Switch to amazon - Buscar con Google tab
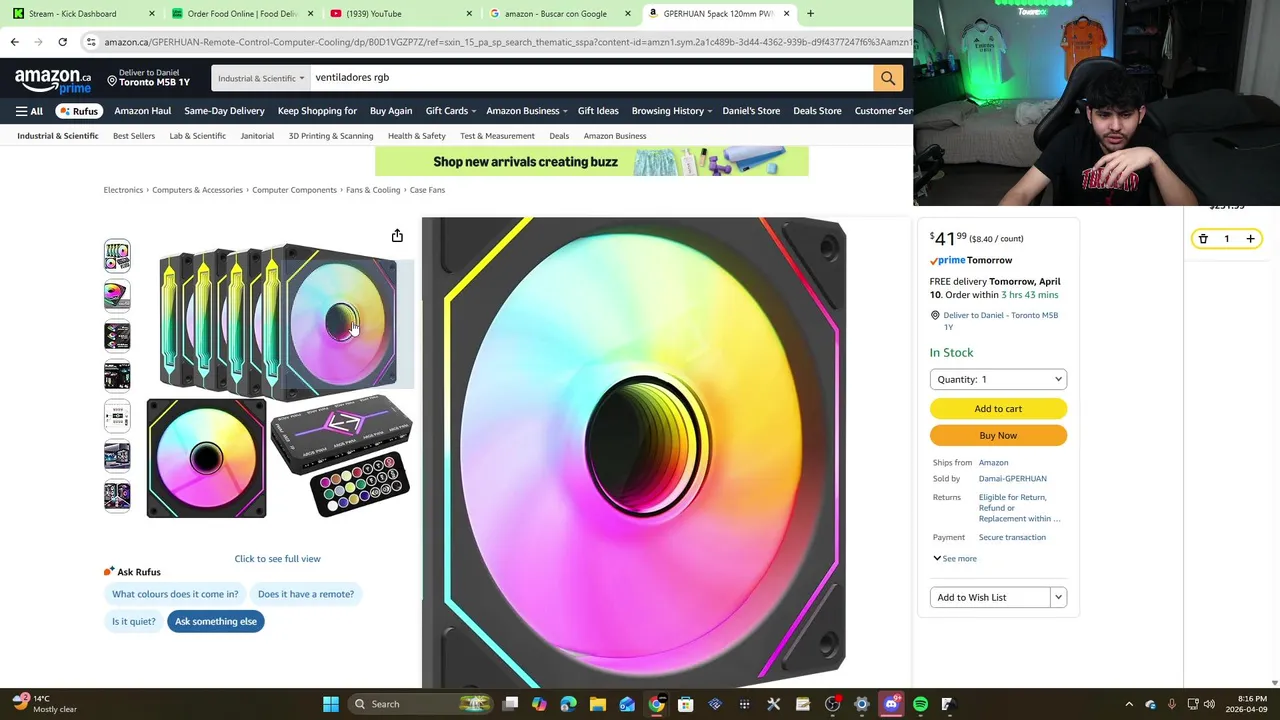The image size is (1280, 720). pyautogui.click(x=560, y=14)
